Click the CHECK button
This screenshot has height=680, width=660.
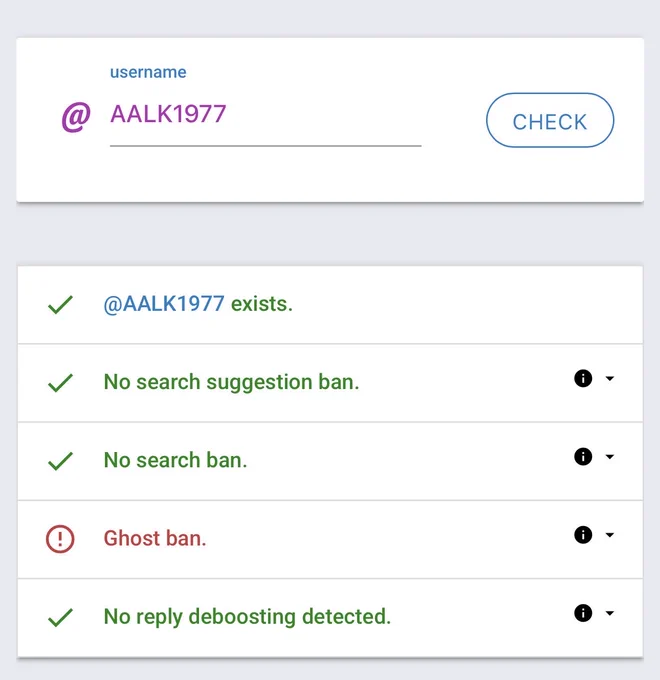(550, 120)
